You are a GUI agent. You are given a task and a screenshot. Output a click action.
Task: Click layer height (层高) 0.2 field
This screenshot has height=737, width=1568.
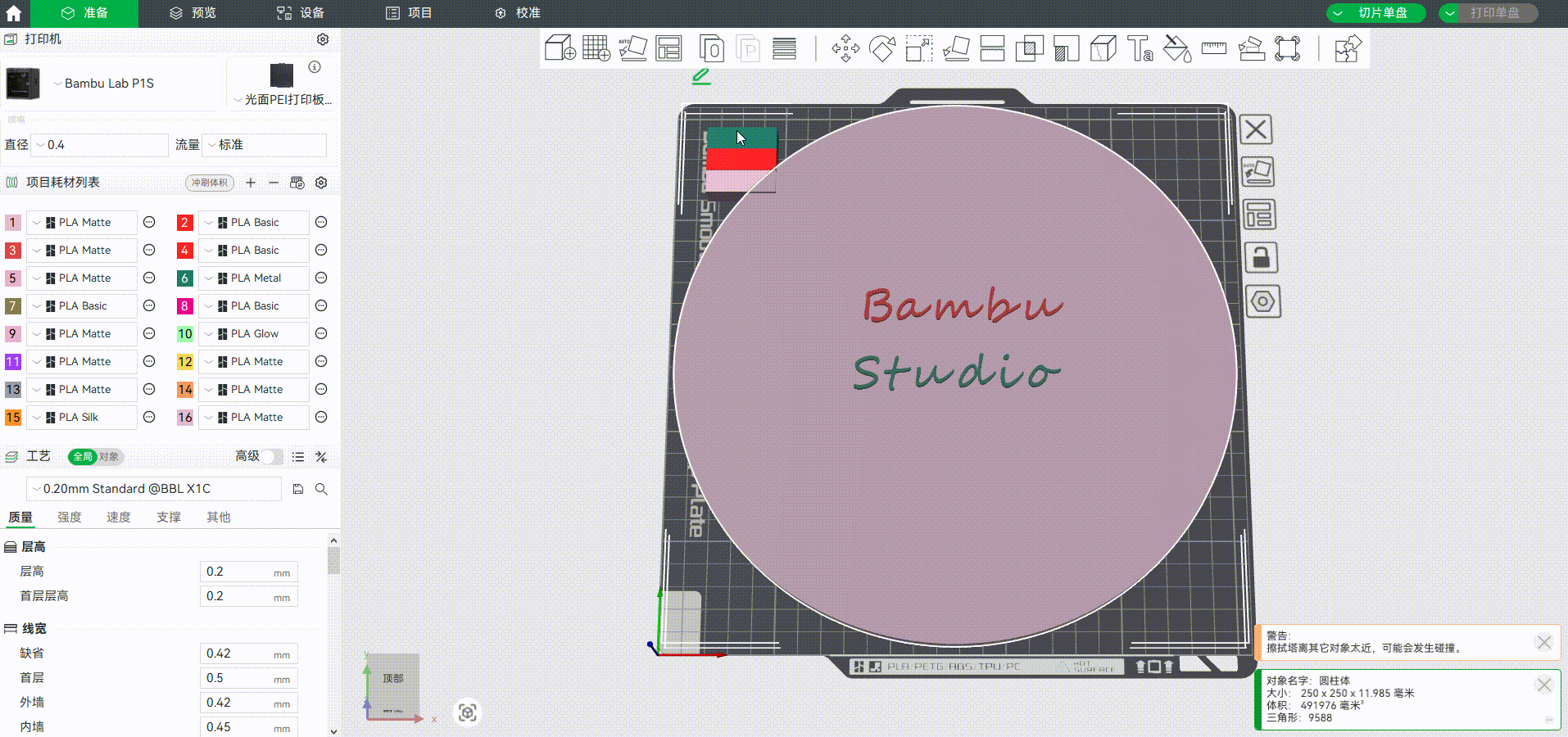(x=248, y=572)
